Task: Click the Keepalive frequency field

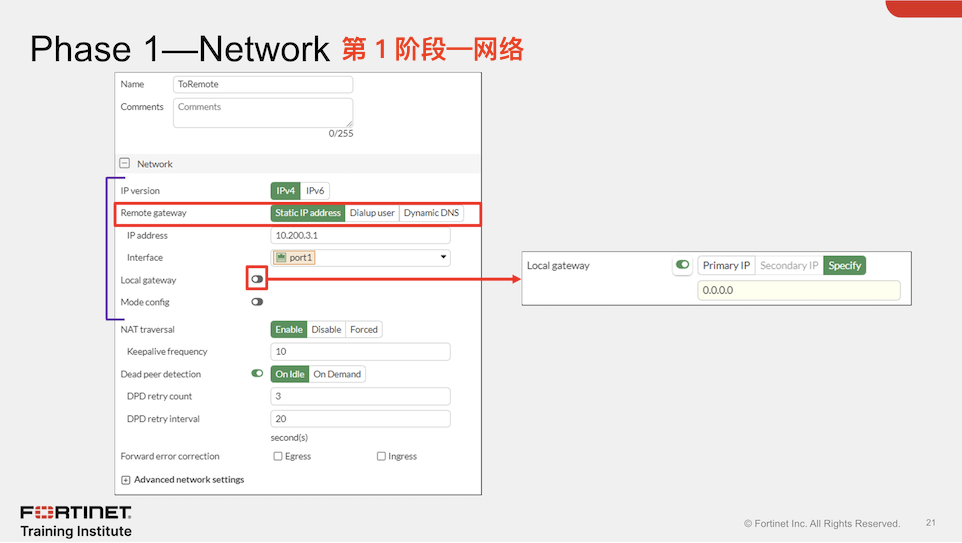Action: tap(361, 352)
